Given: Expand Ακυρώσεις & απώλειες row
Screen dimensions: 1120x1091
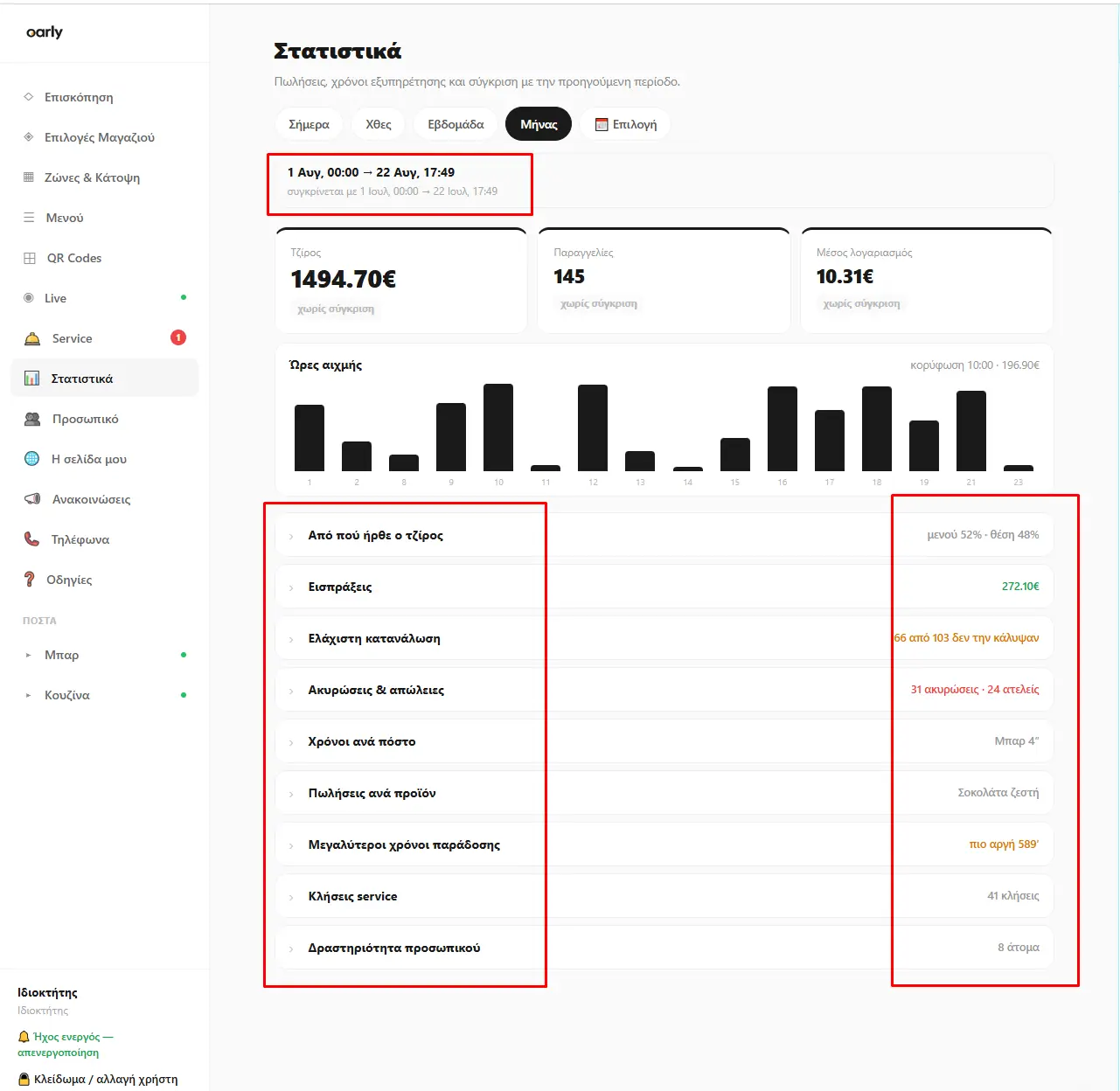Looking at the screenshot, I should point(664,690).
